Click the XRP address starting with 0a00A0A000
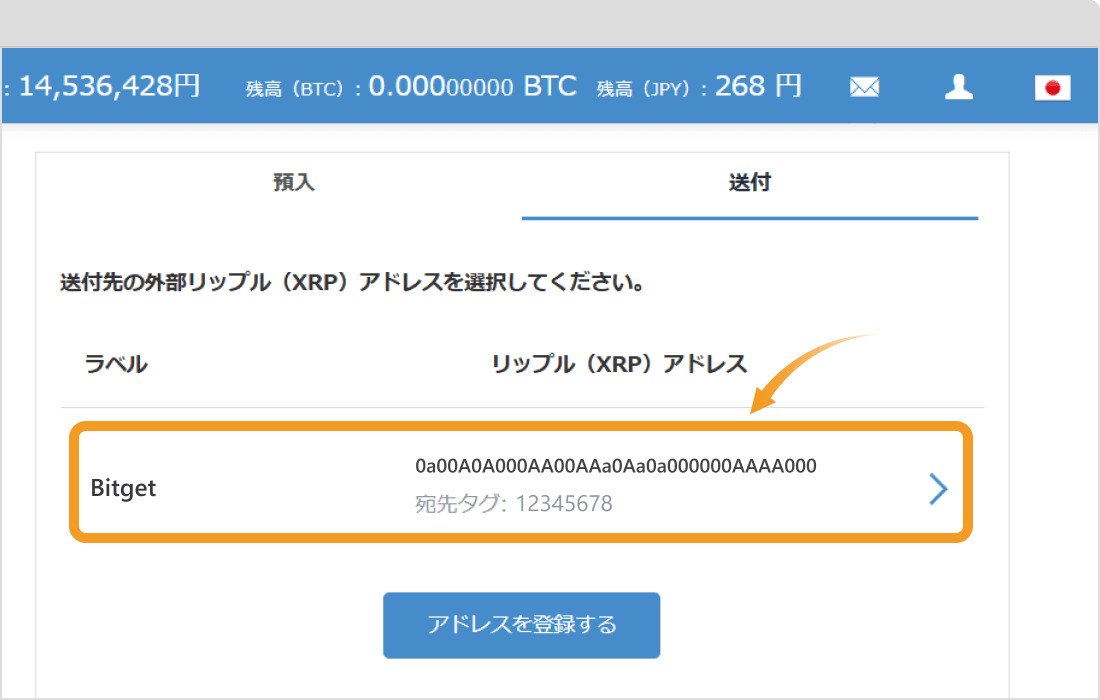The width and height of the screenshot is (1100, 700). 617,466
